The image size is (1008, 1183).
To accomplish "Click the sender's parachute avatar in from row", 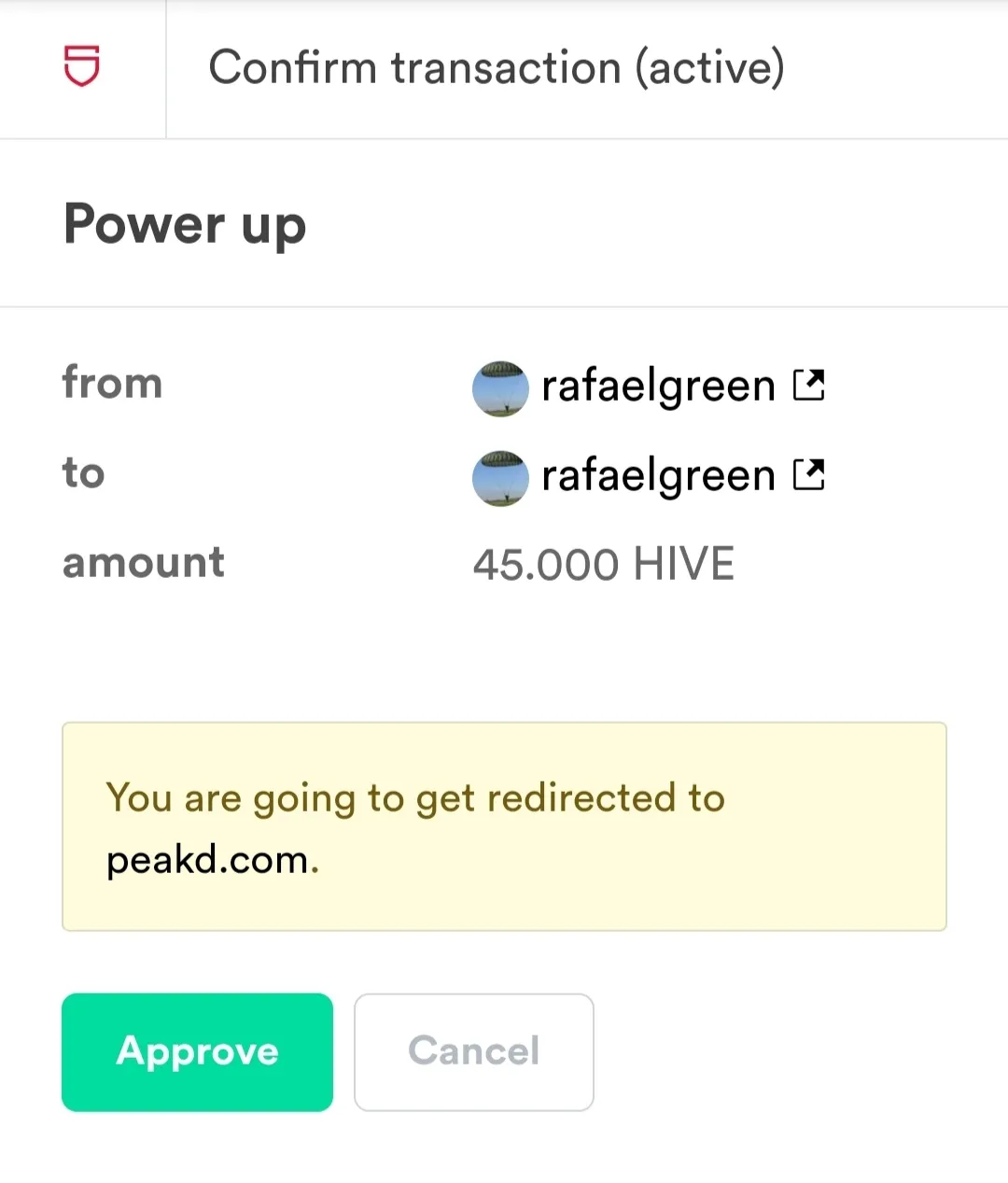I will click(x=501, y=388).
